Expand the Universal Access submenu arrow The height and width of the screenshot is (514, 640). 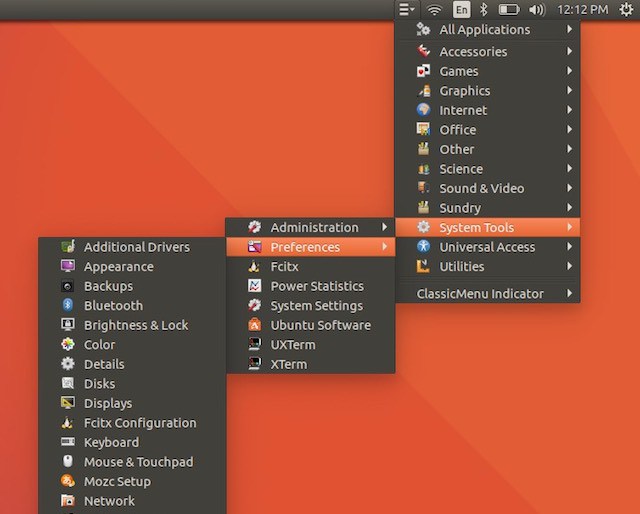569,247
